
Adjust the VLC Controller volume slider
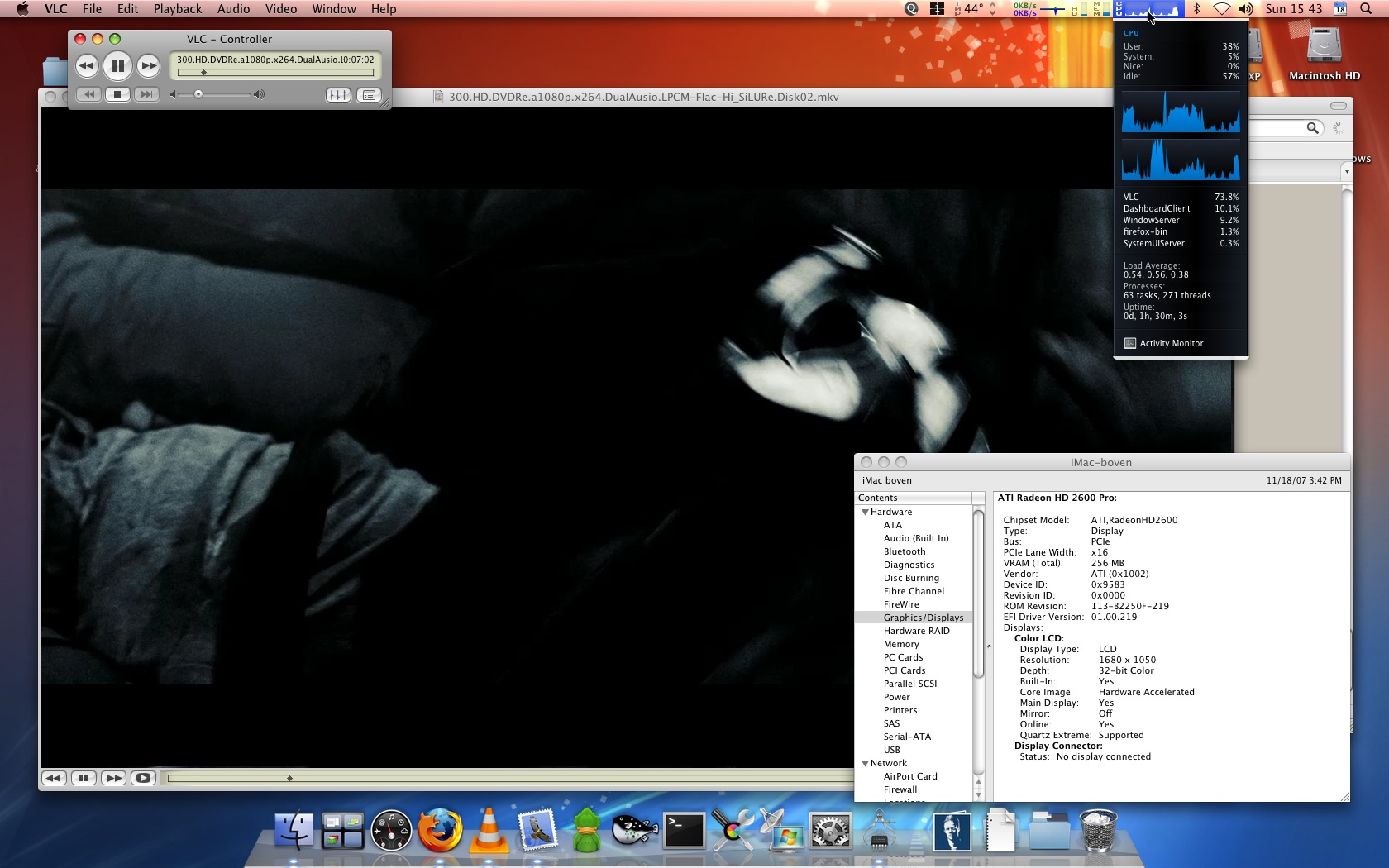point(198,94)
